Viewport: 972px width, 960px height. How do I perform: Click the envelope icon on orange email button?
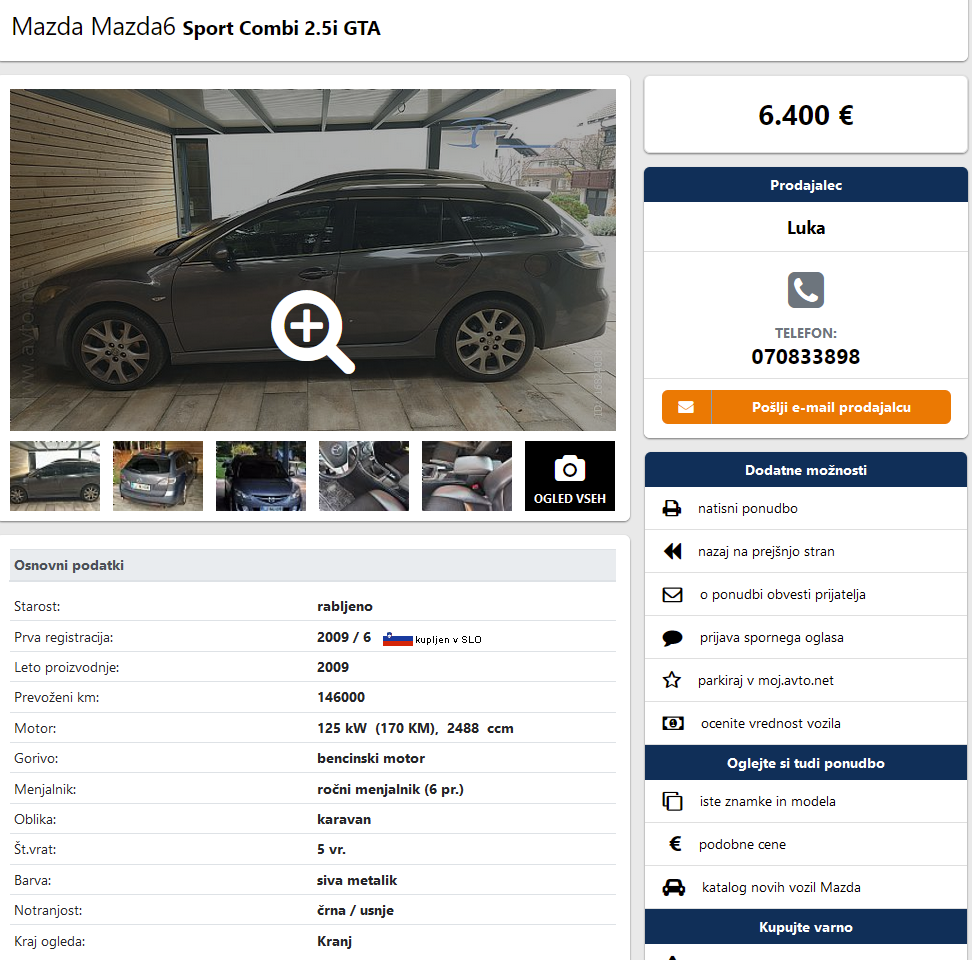pyautogui.click(x=686, y=407)
